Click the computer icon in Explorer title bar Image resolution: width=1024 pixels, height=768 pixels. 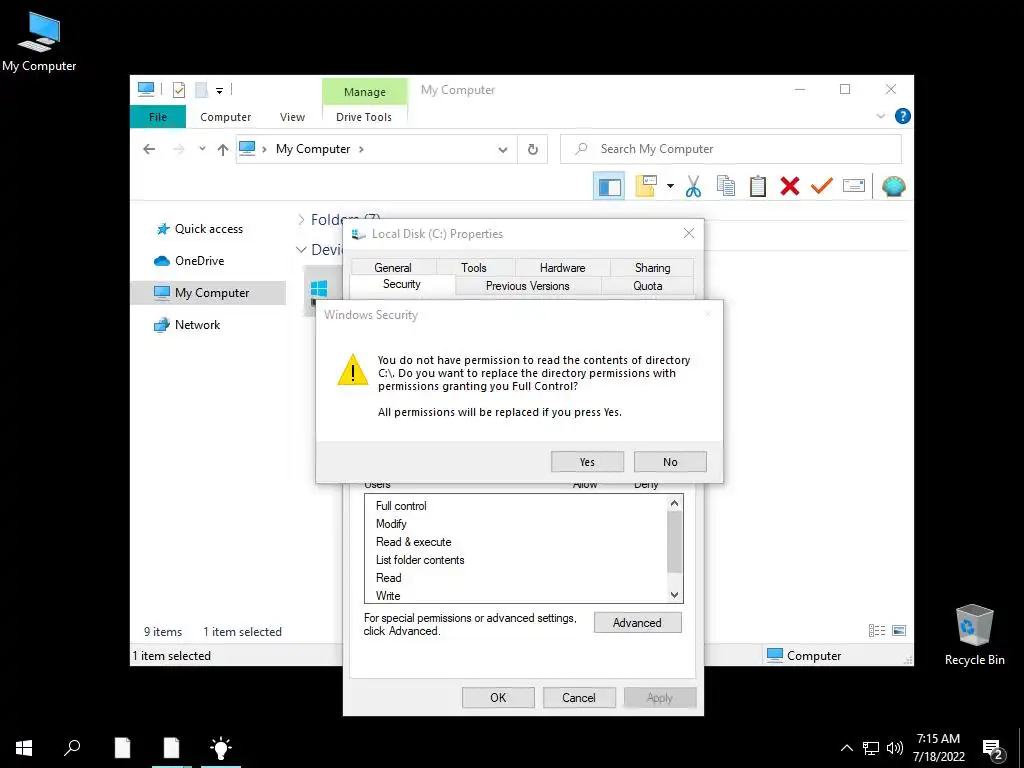click(x=146, y=89)
